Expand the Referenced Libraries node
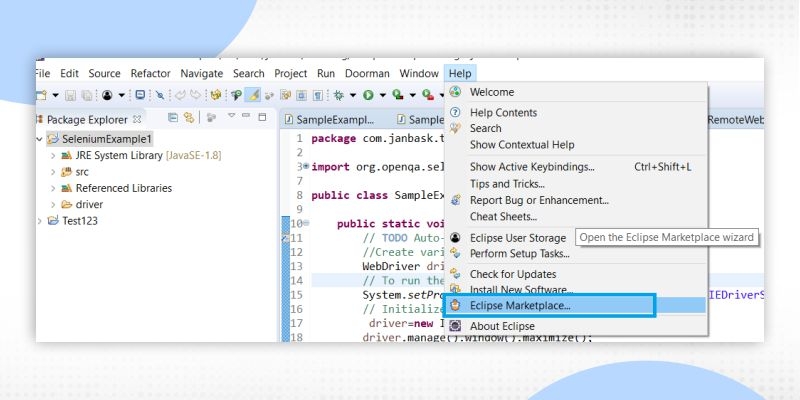The image size is (800, 400). 53,187
